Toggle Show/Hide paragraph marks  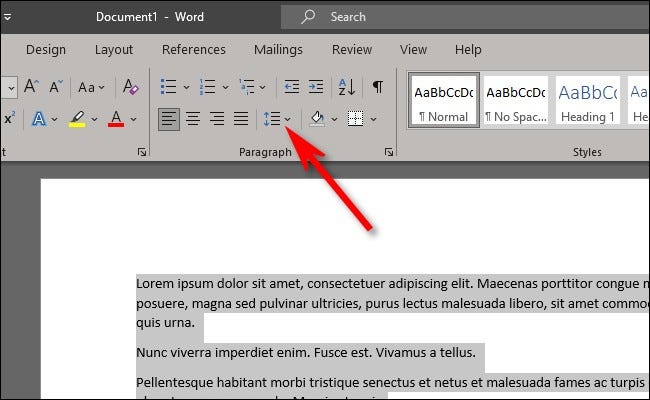pos(377,87)
